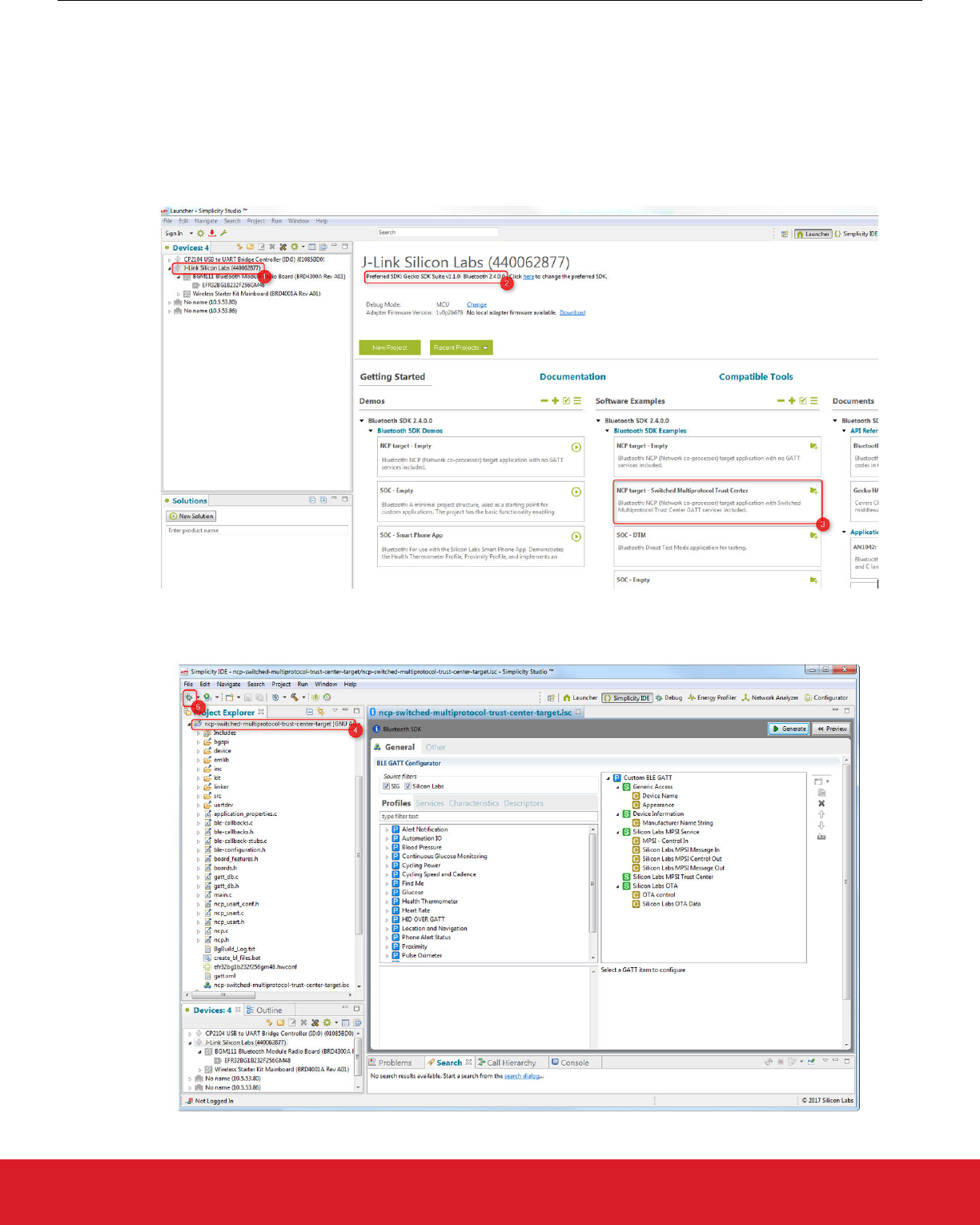This screenshot has width=980, height=1225.
Task: Open Energy Profiler perspective
Action: coord(712,697)
